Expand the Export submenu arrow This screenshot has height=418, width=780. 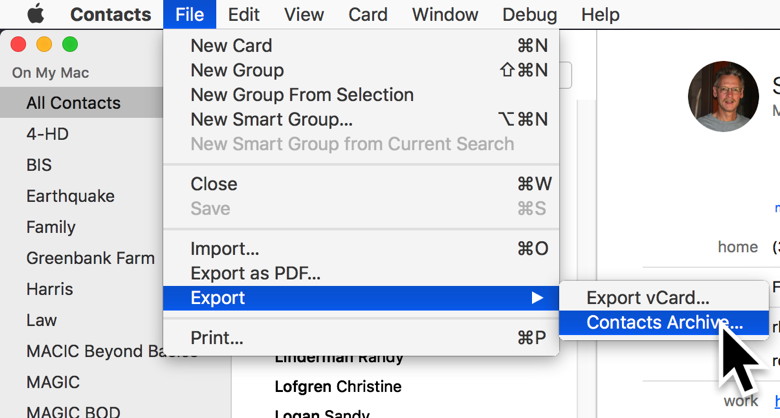point(537,298)
